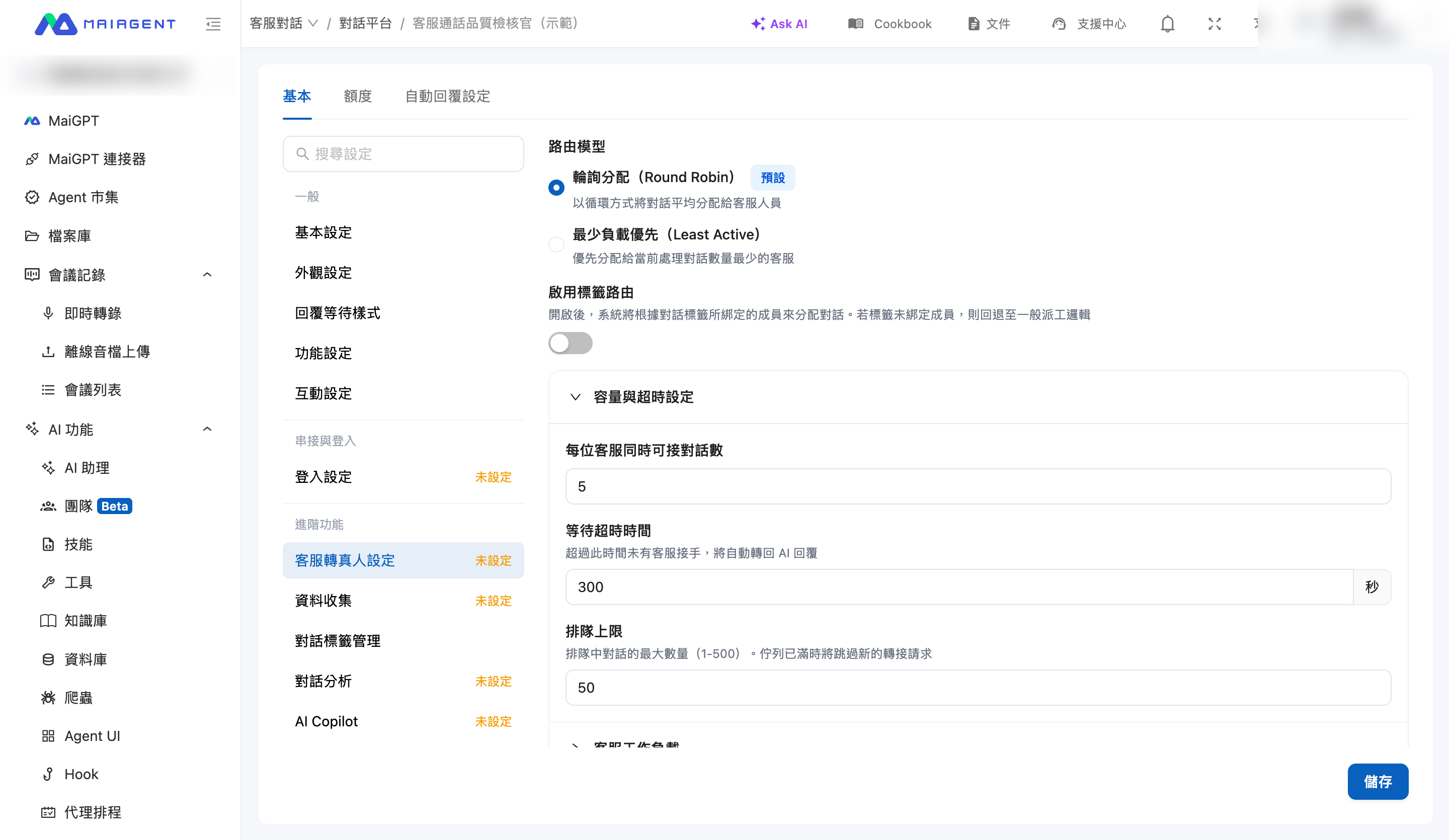This screenshot has height=840, width=1449.
Task: Collapse 容量與超時設定 section
Action: [575, 397]
